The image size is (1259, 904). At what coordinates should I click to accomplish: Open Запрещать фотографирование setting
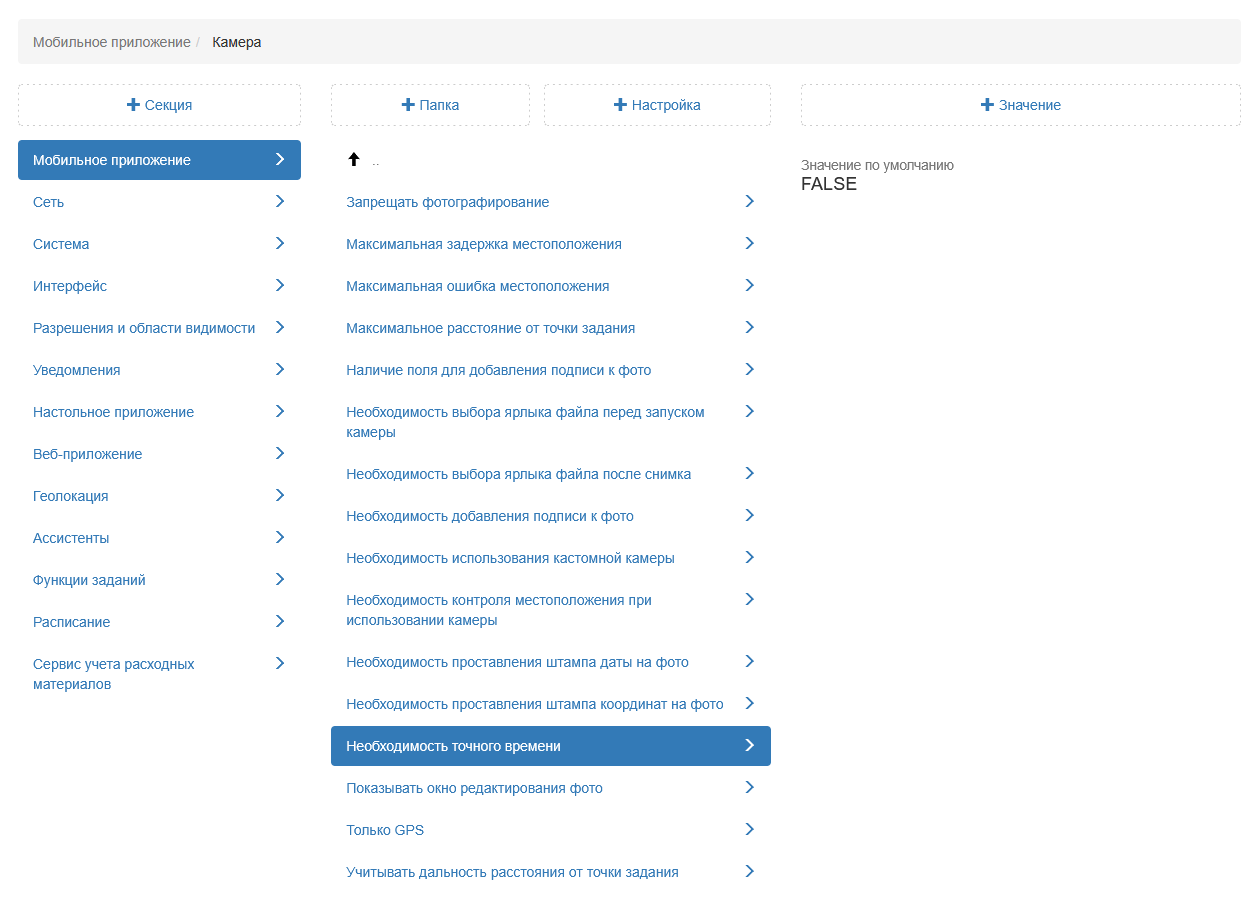(x=447, y=202)
